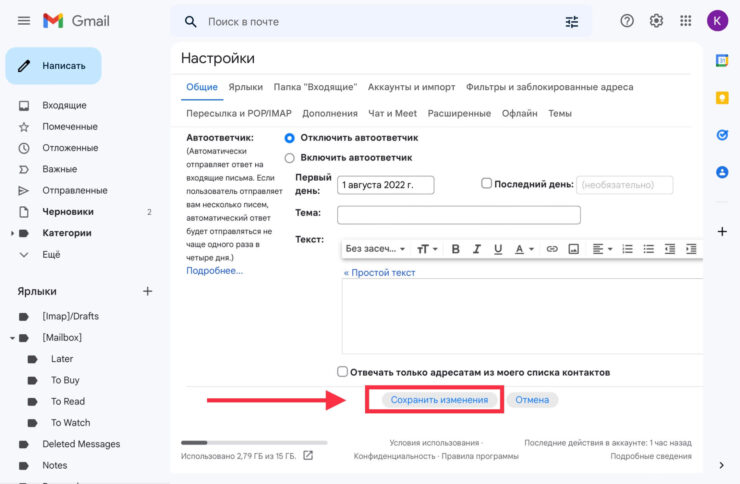Screen dimensions: 740x484
Task: Click the search filter options icon
Action: point(572,22)
